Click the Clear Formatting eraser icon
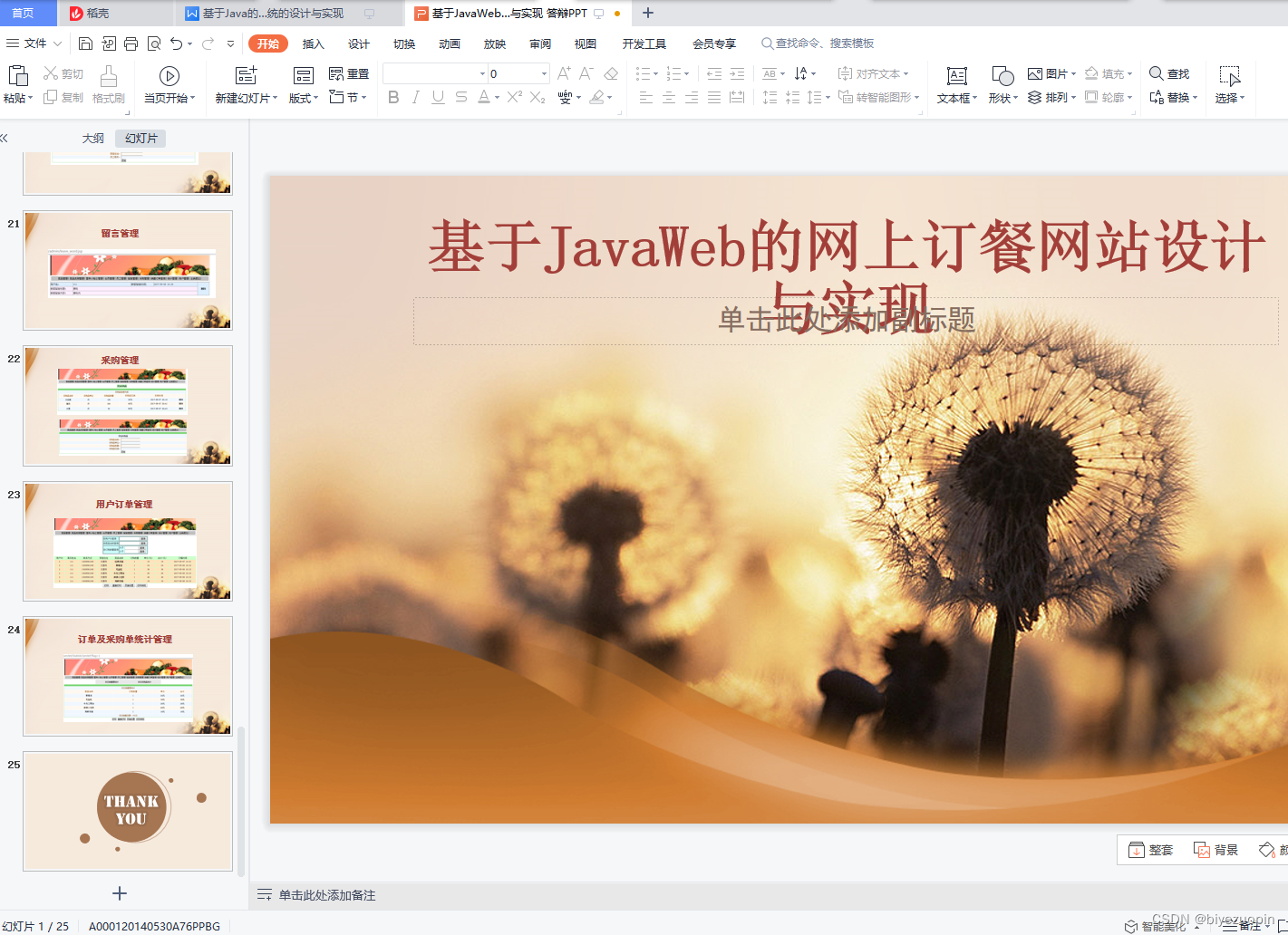Image resolution: width=1288 pixels, height=935 pixels. point(611,73)
